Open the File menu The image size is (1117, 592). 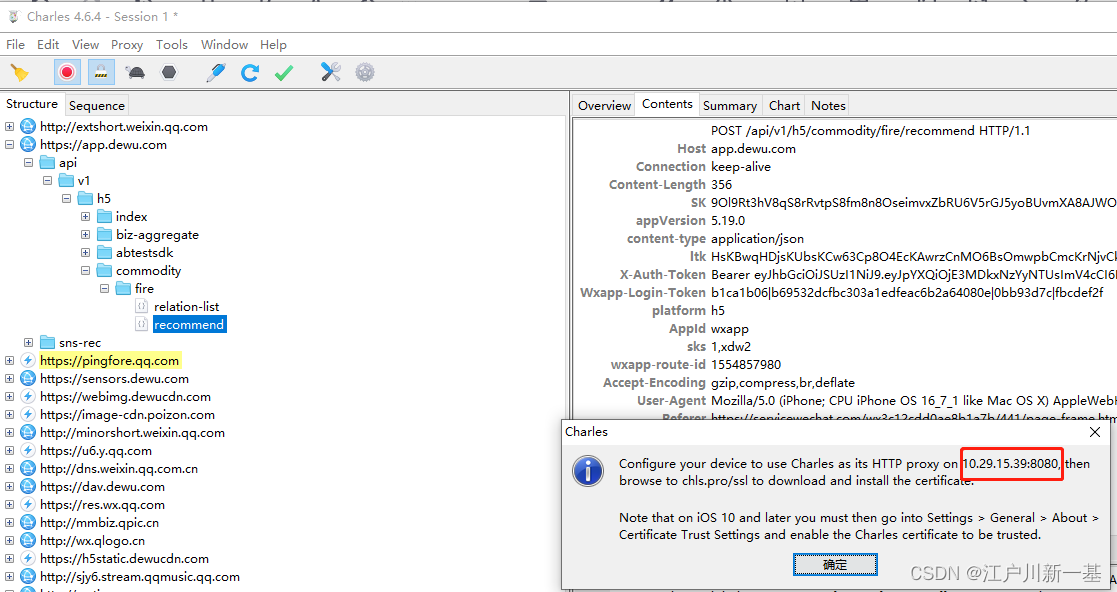tap(15, 44)
